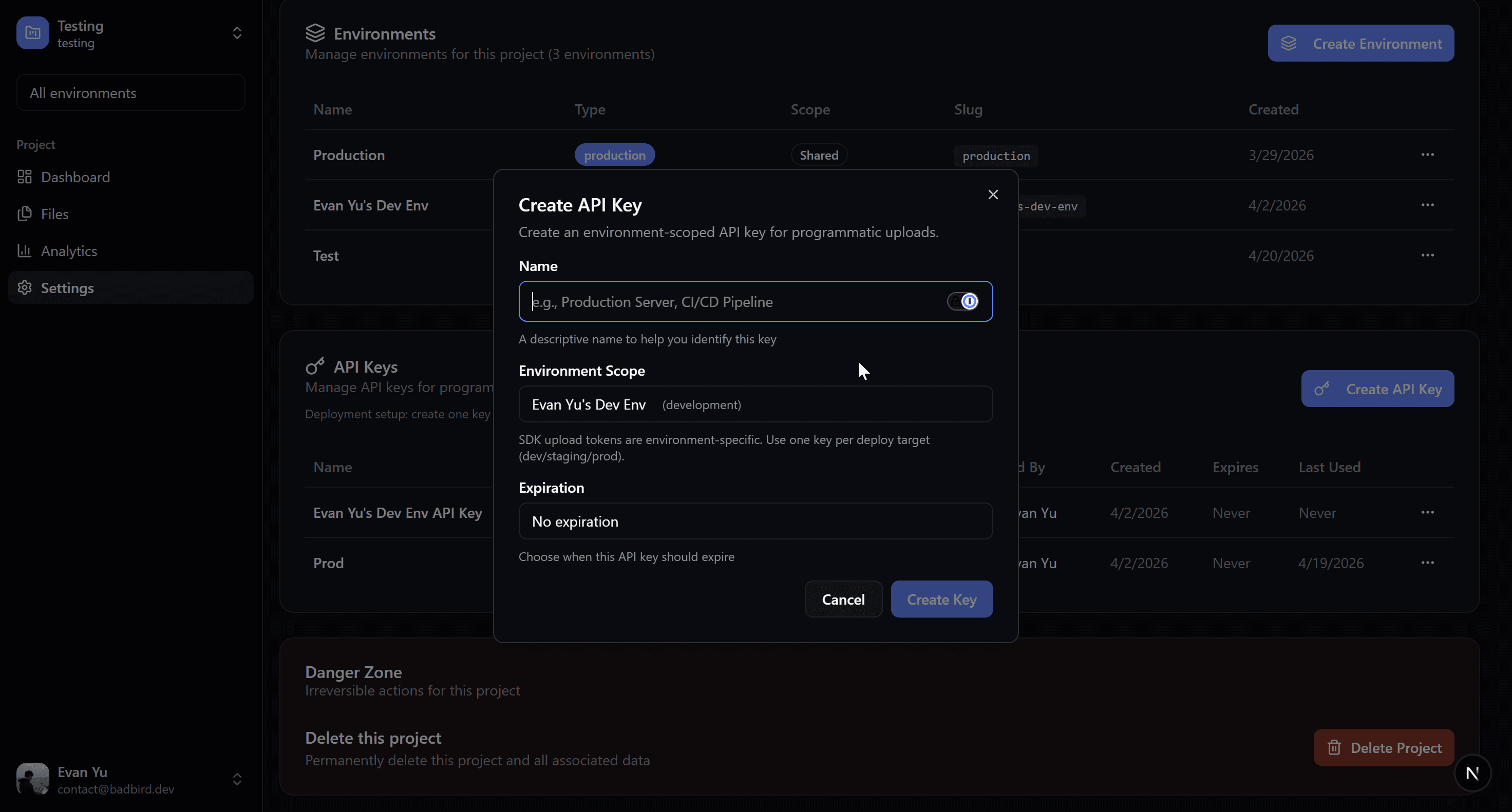The image size is (1512, 812).
Task: Open actions menu for Evan Yu's Dev Env API Key
Action: [x=1427, y=513]
